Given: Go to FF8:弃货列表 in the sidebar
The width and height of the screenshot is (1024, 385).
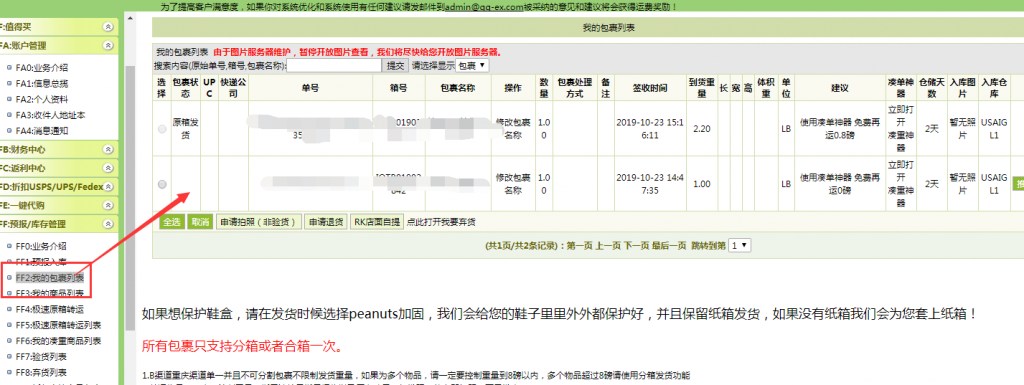Looking at the screenshot, I should [x=41, y=372].
